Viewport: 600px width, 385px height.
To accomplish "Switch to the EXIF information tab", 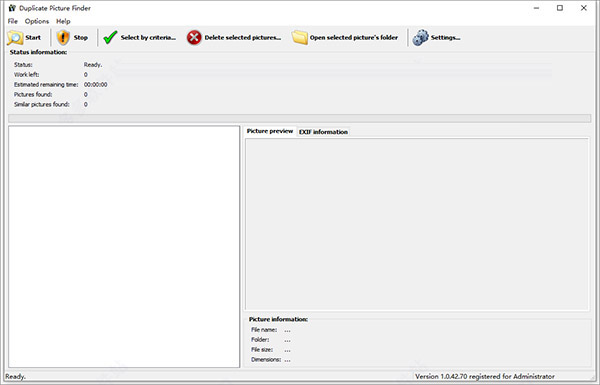I will (x=323, y=132).
